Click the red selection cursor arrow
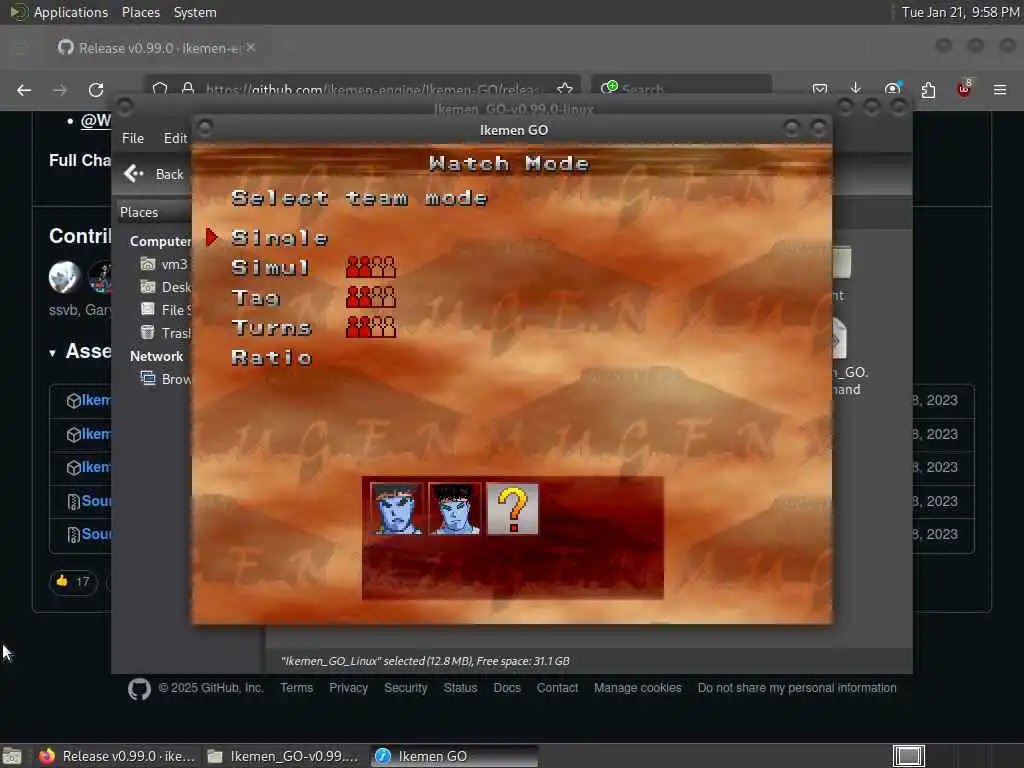 point(212,237)
